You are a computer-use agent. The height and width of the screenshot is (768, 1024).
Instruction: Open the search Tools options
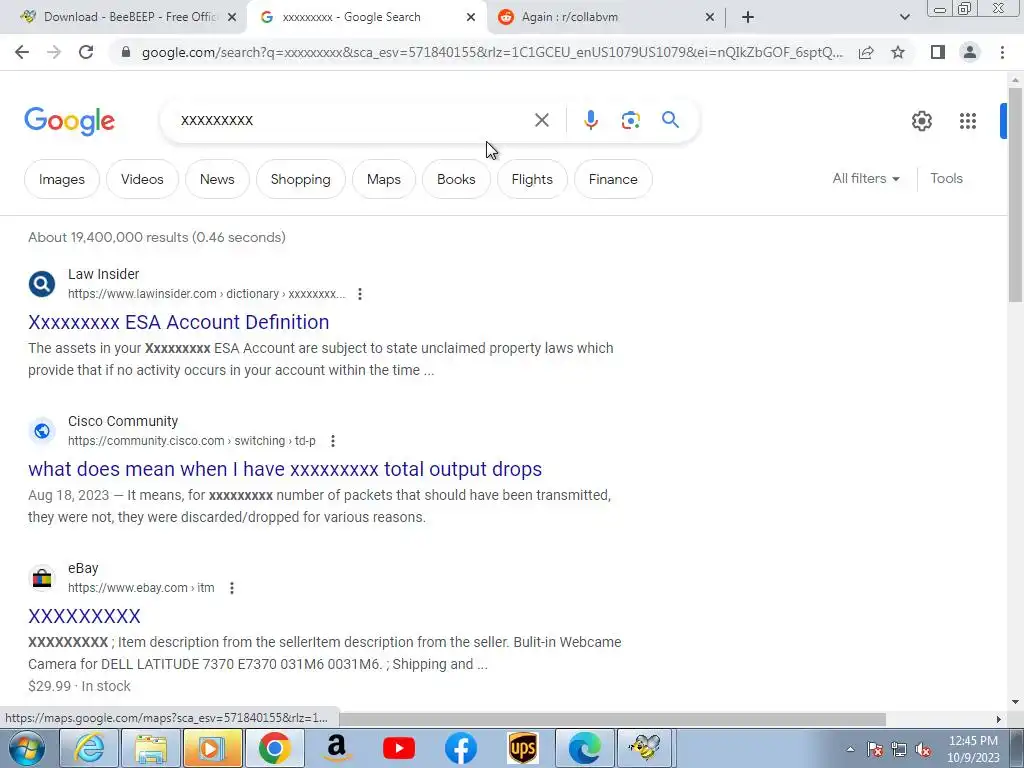(x=946, y=178)
